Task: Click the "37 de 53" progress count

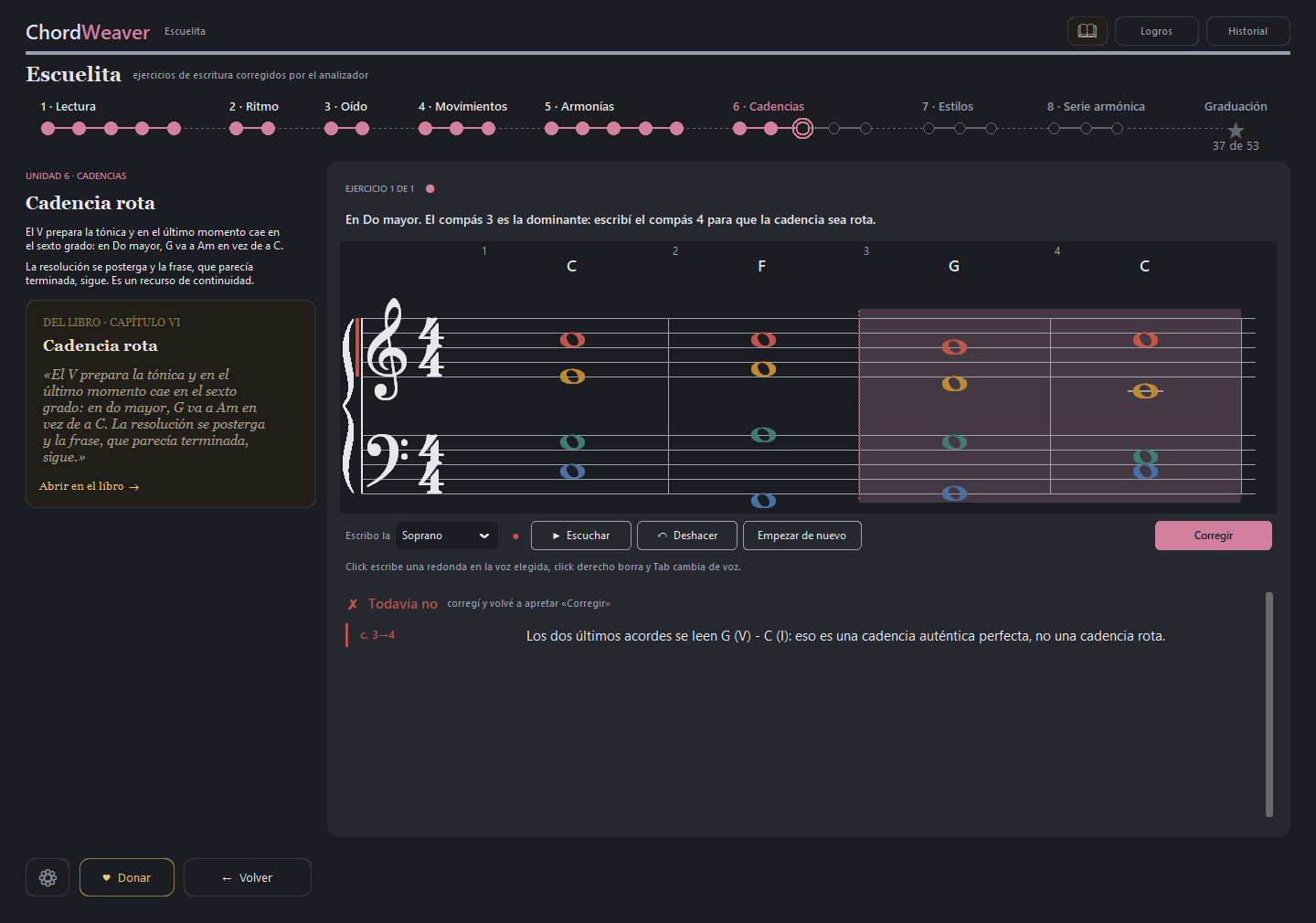Action: pyautogui.click(x=1236, y=146)
